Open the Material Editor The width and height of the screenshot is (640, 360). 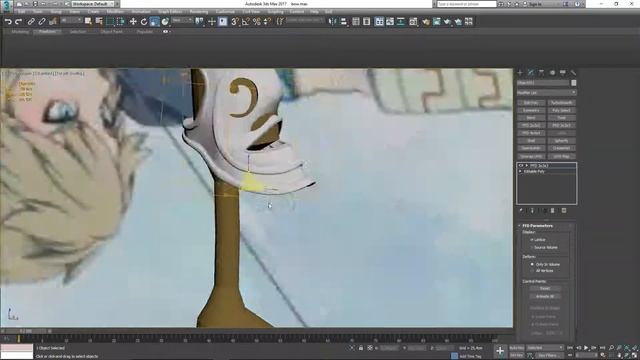coord(413,21)
